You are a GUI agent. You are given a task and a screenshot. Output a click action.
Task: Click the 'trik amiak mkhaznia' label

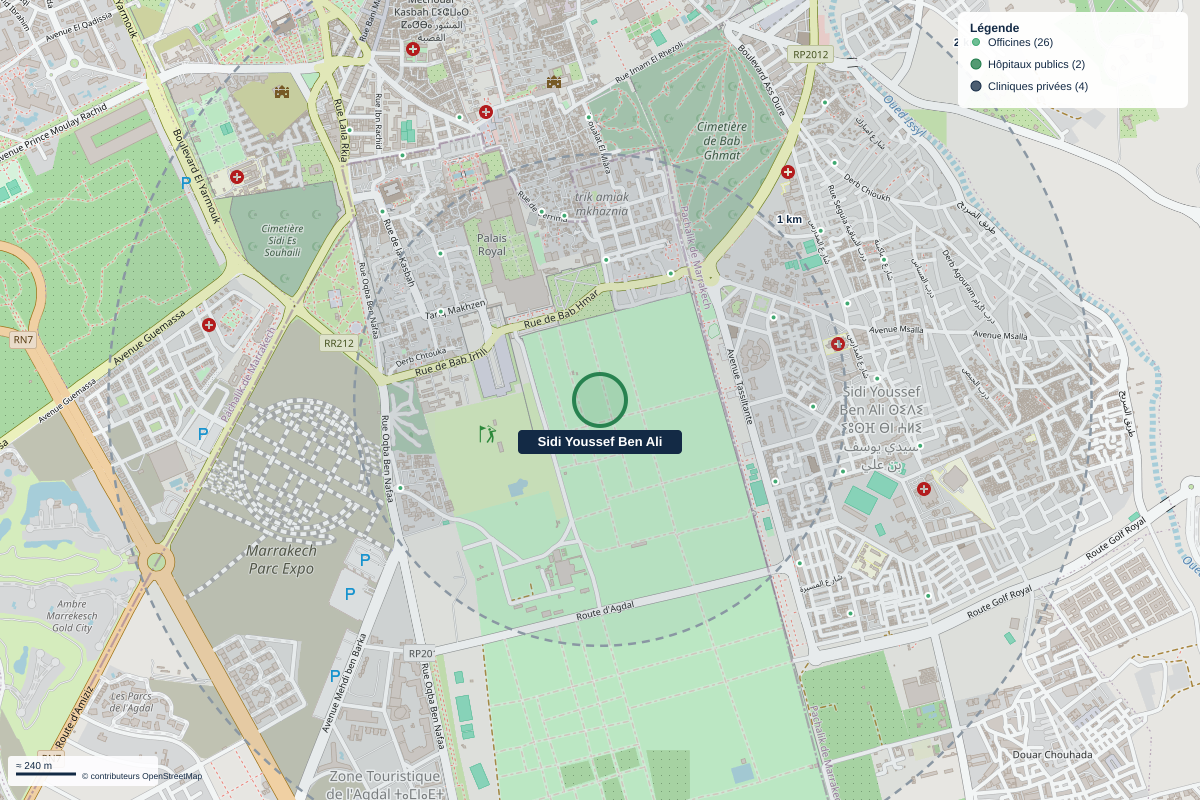click(602, 204)
